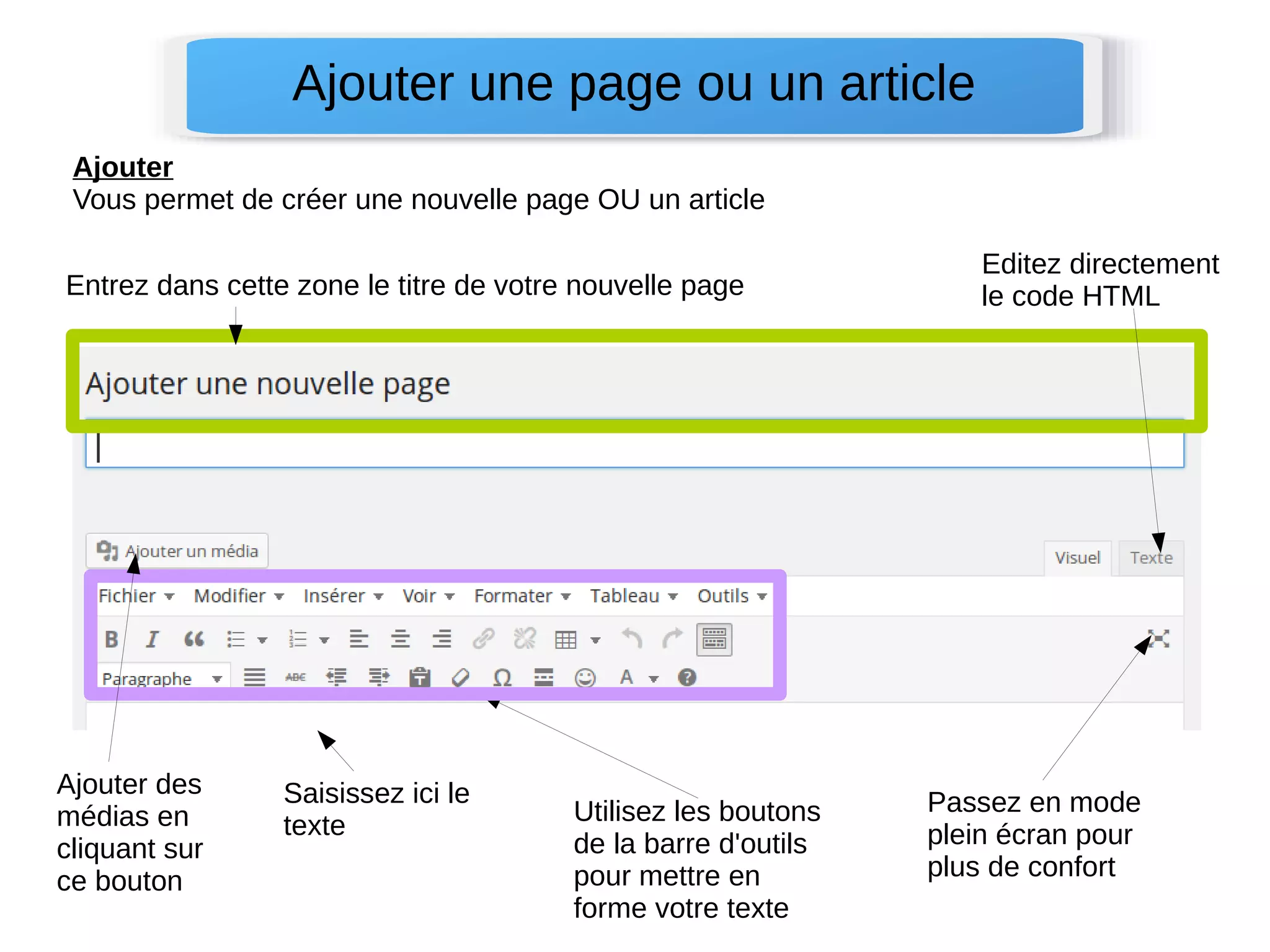Justify the text alignment
1270x952 pixels.
(x=254, y=677)
